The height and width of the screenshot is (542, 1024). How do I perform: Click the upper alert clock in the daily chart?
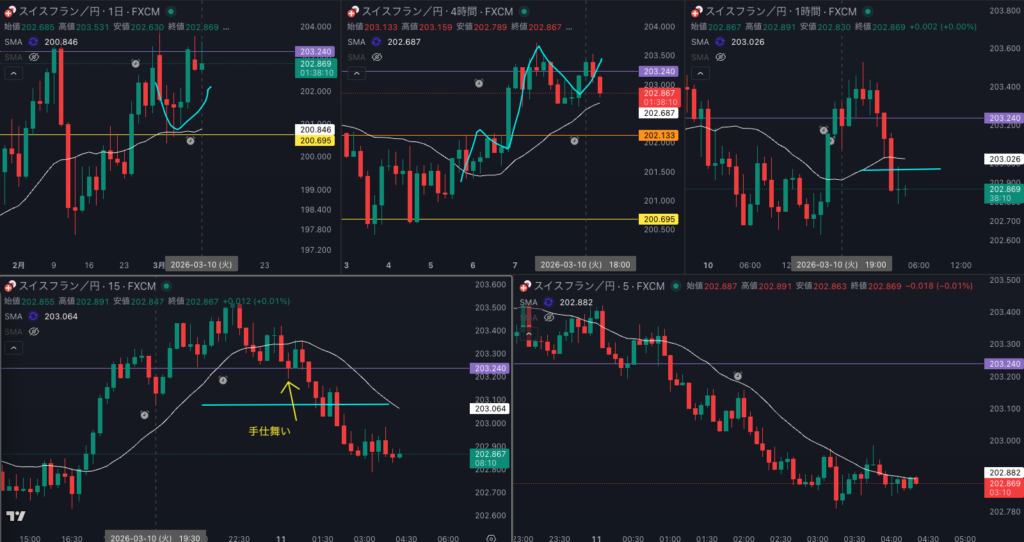click(x=136, y=63)
